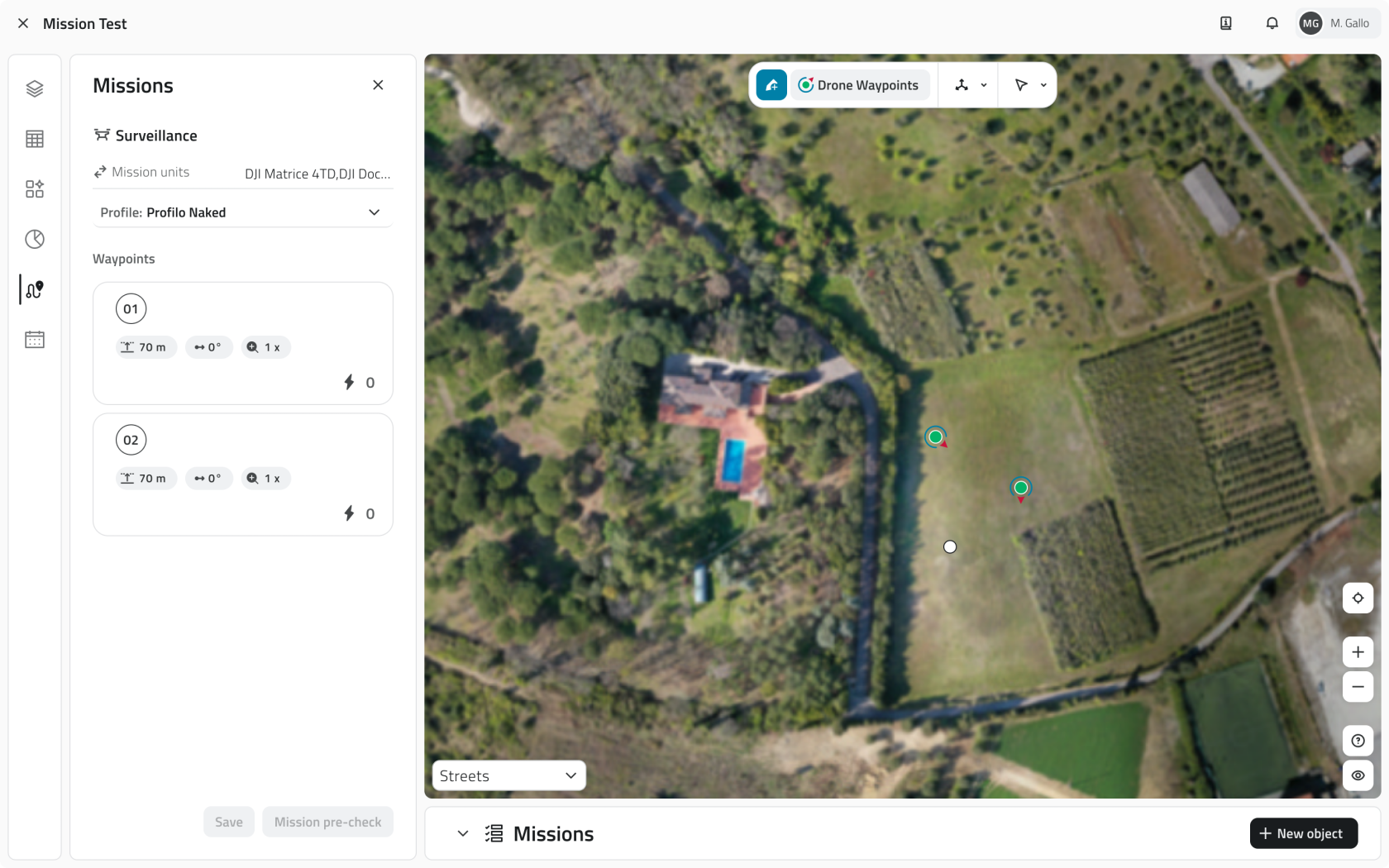Open the notifications bell
Screen dimensions: 1389x868
1272,23
